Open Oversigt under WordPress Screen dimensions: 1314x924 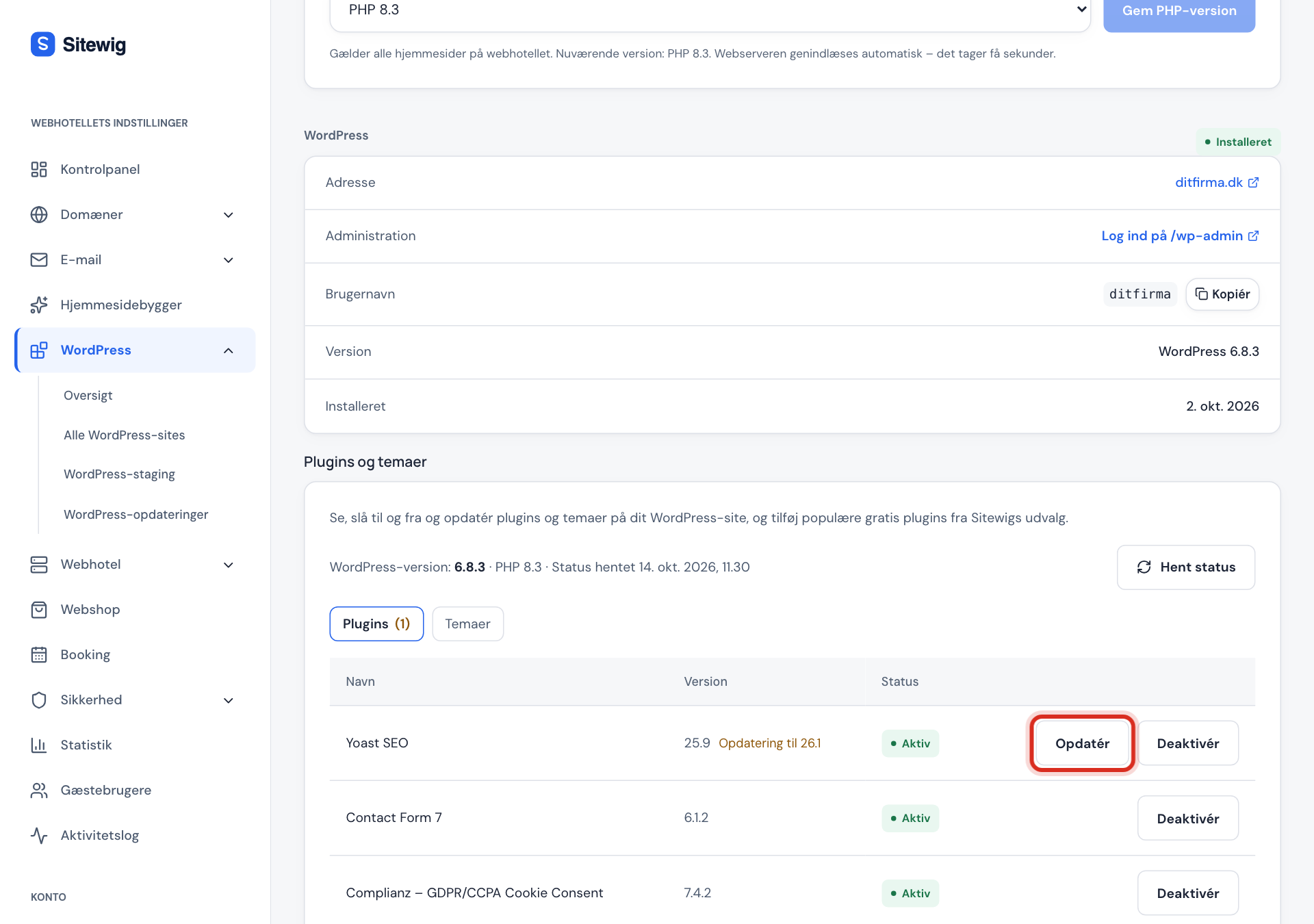coord(88,395)
